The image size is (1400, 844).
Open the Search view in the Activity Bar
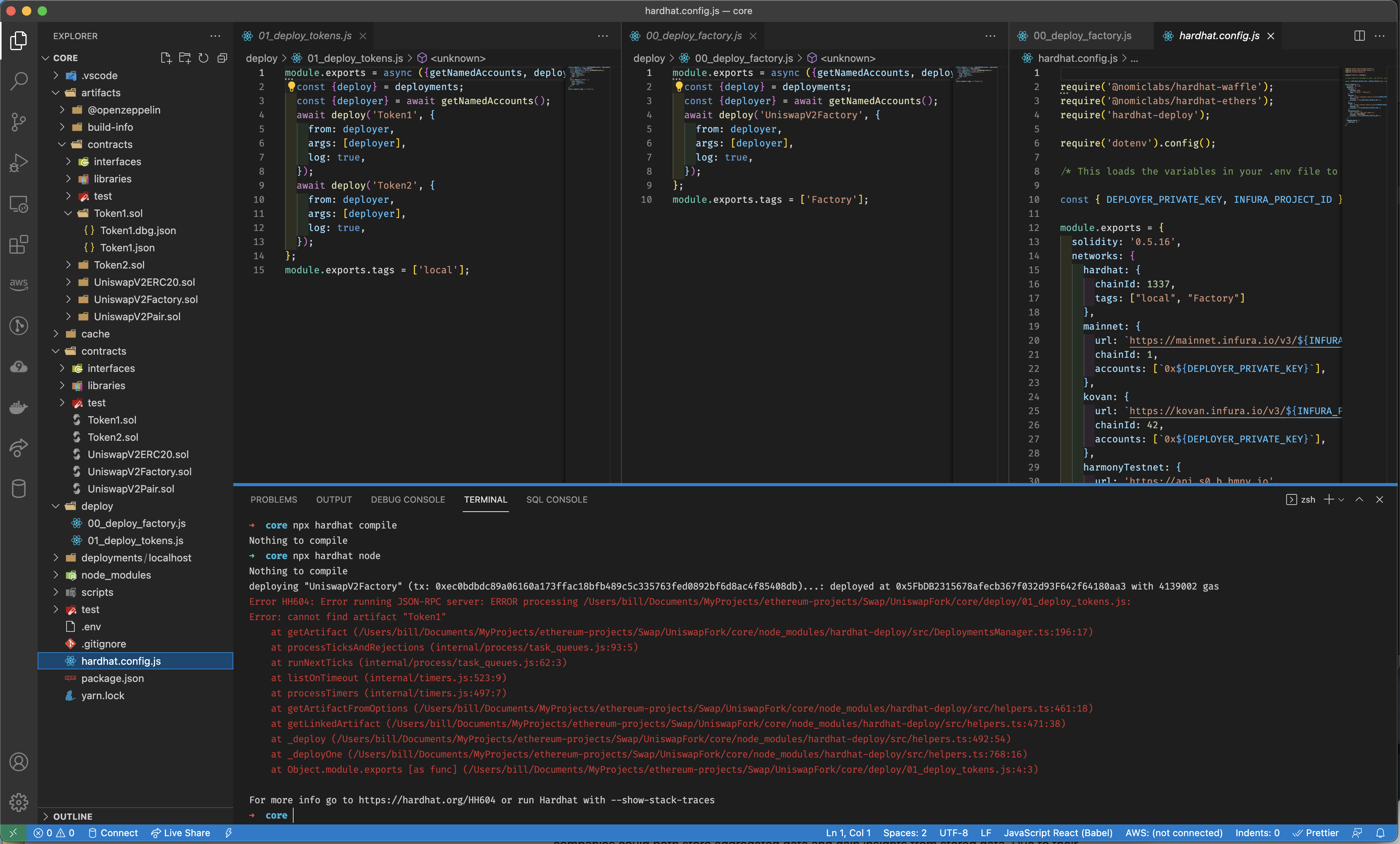point(19,81)
